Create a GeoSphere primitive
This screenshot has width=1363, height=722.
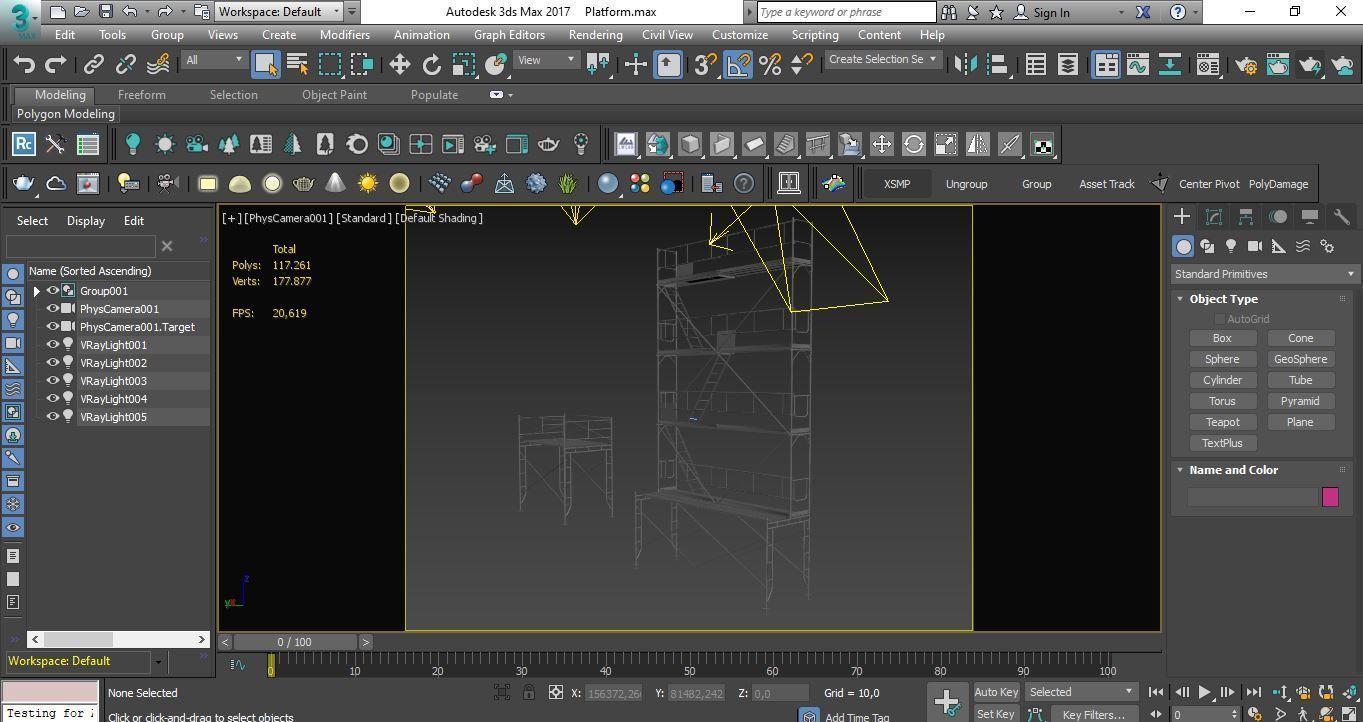pyautogui.click(x=1300, y=359)
